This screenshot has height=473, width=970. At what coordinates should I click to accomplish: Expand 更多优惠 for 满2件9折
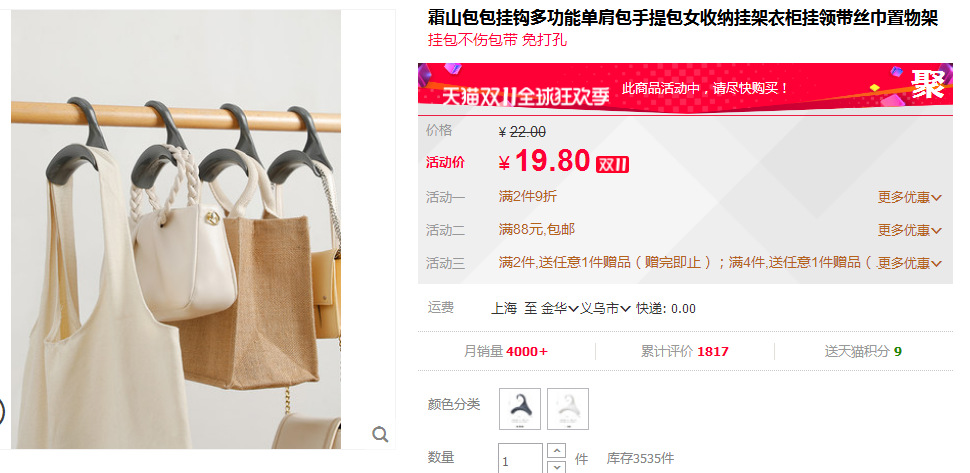[x=909, y=197]
